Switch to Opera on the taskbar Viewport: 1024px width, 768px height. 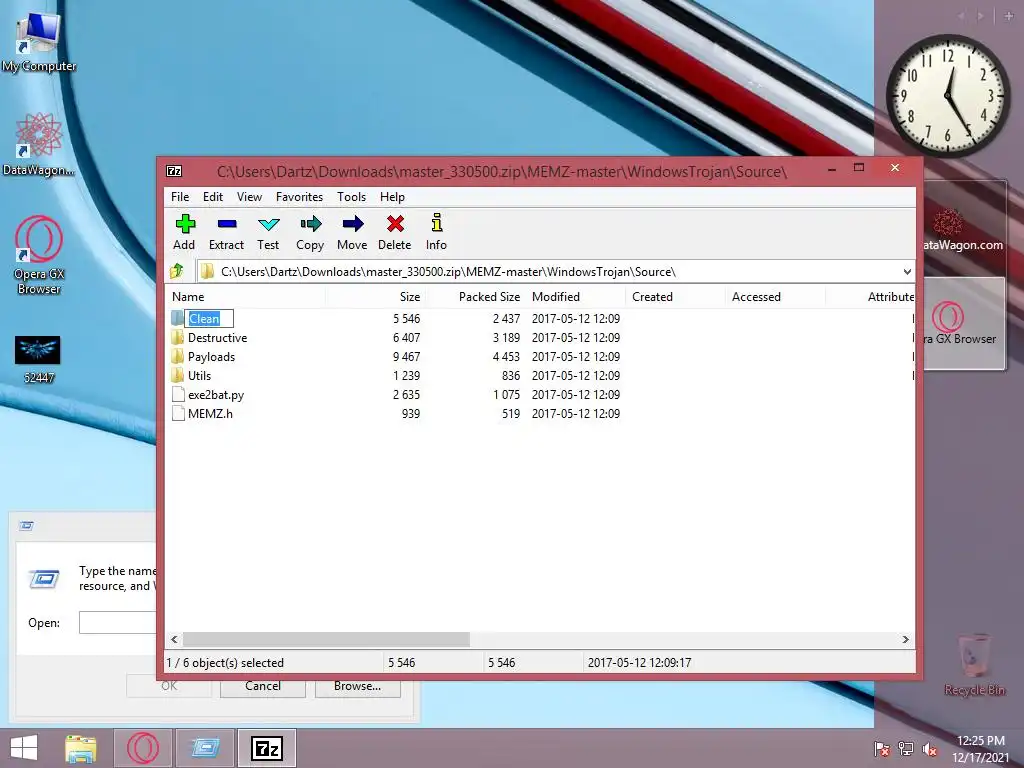pos(143,748)
